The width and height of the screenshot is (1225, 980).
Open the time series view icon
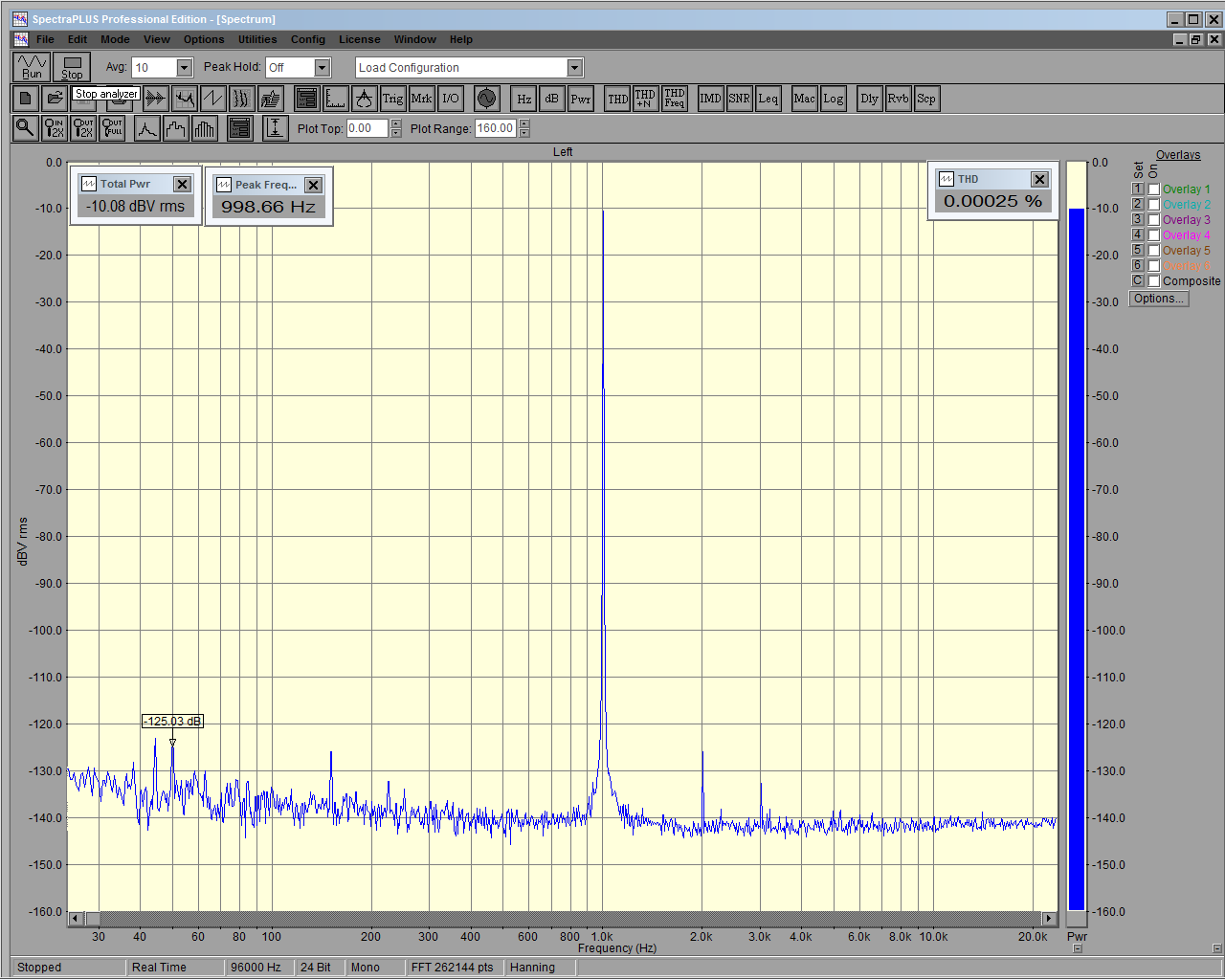156,99
